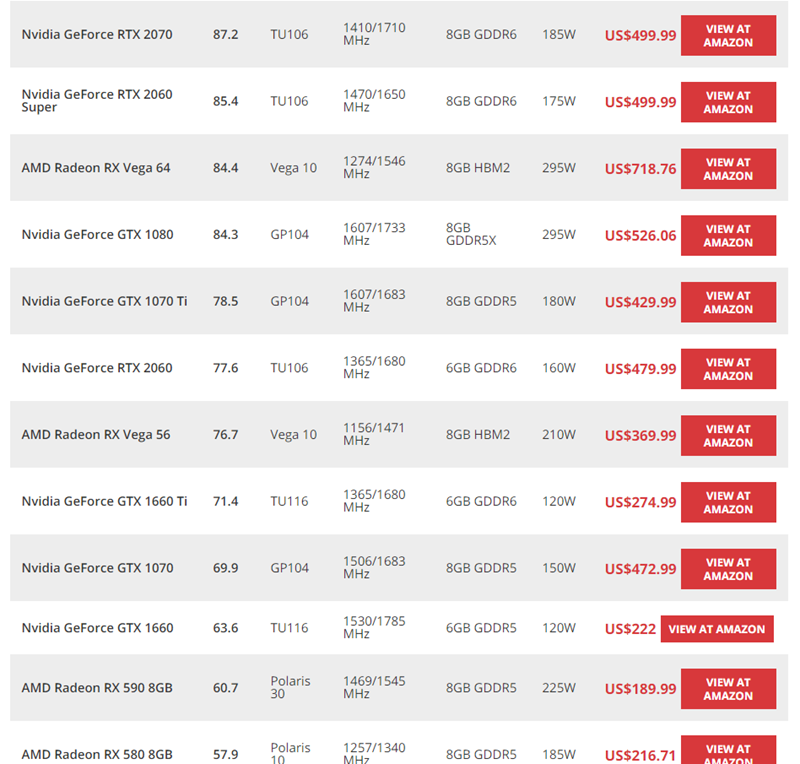This screenshot has height=764, width=800.
Task: Open Amazon button for GTX 1070 Ti
Action: coord(728,302)
